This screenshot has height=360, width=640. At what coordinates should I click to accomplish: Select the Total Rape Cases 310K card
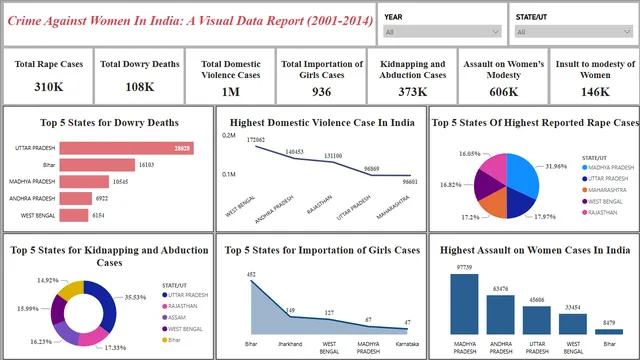(x=49, y=76)
